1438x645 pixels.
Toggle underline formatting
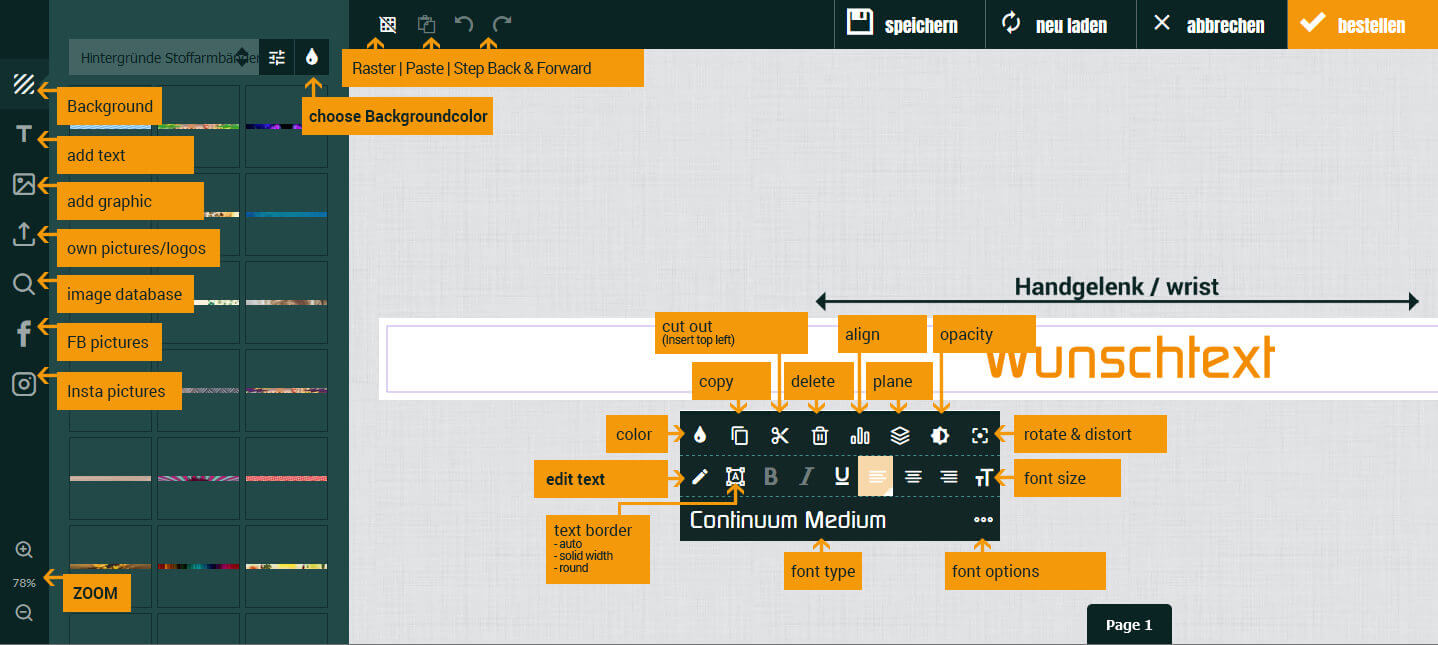(842, 477)
